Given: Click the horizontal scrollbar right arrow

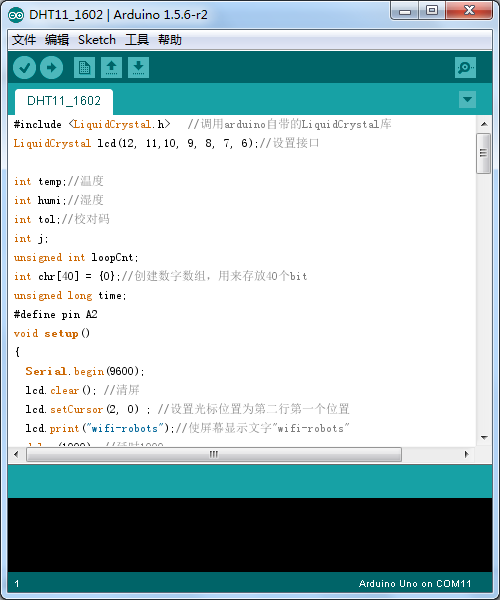Looking at the screenshot, I should 466,455.
